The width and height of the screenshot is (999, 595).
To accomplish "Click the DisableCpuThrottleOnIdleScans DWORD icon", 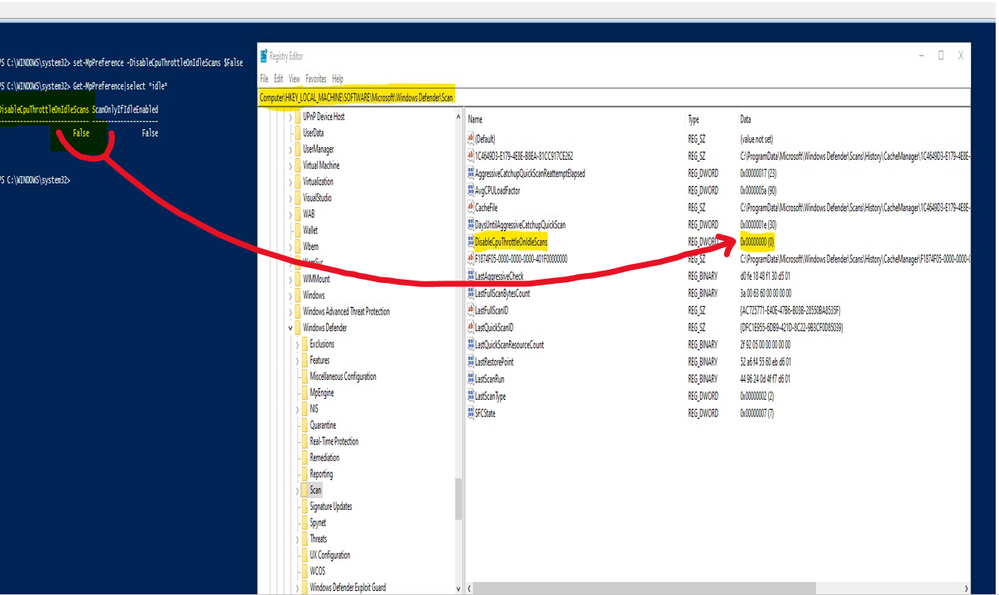I will 471,242.
